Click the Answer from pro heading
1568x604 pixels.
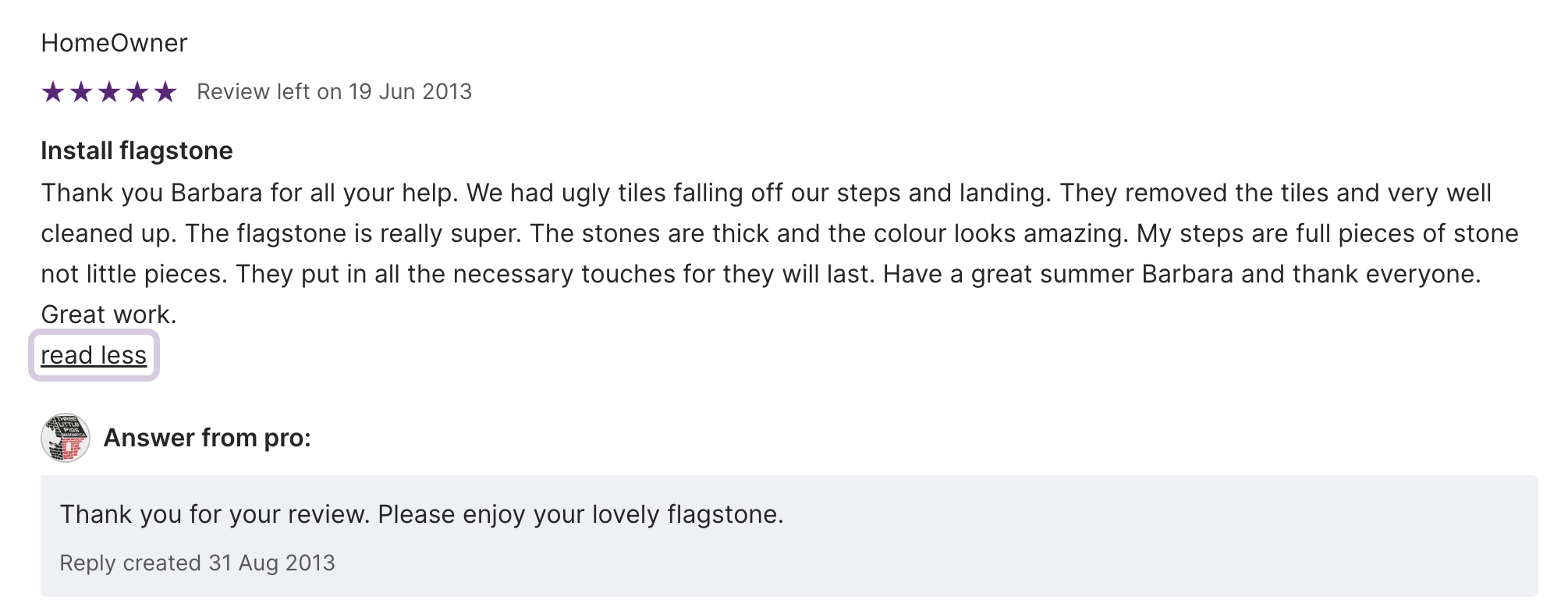(207, 438)
